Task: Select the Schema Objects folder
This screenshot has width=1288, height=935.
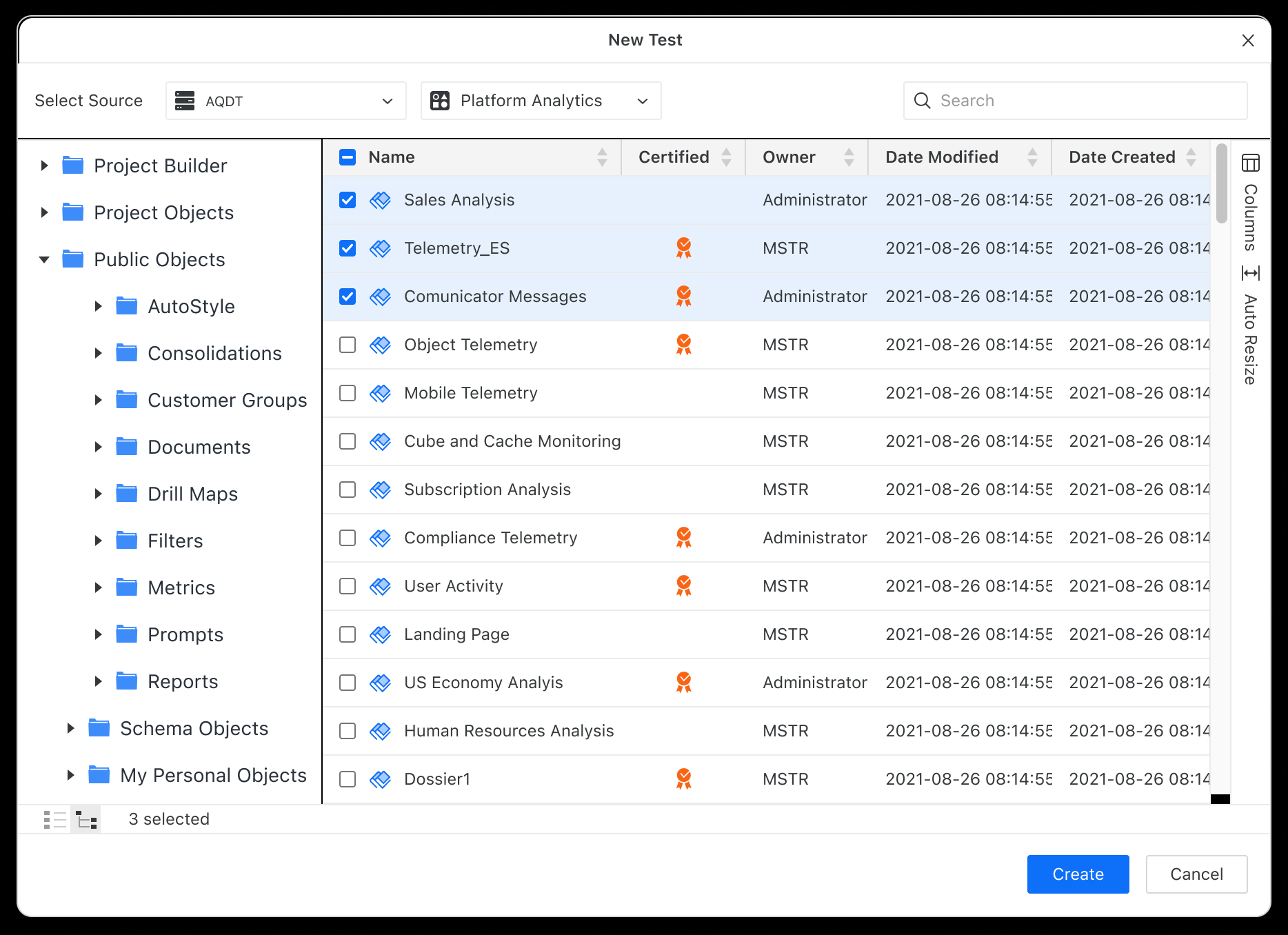Action: point(194,728)
